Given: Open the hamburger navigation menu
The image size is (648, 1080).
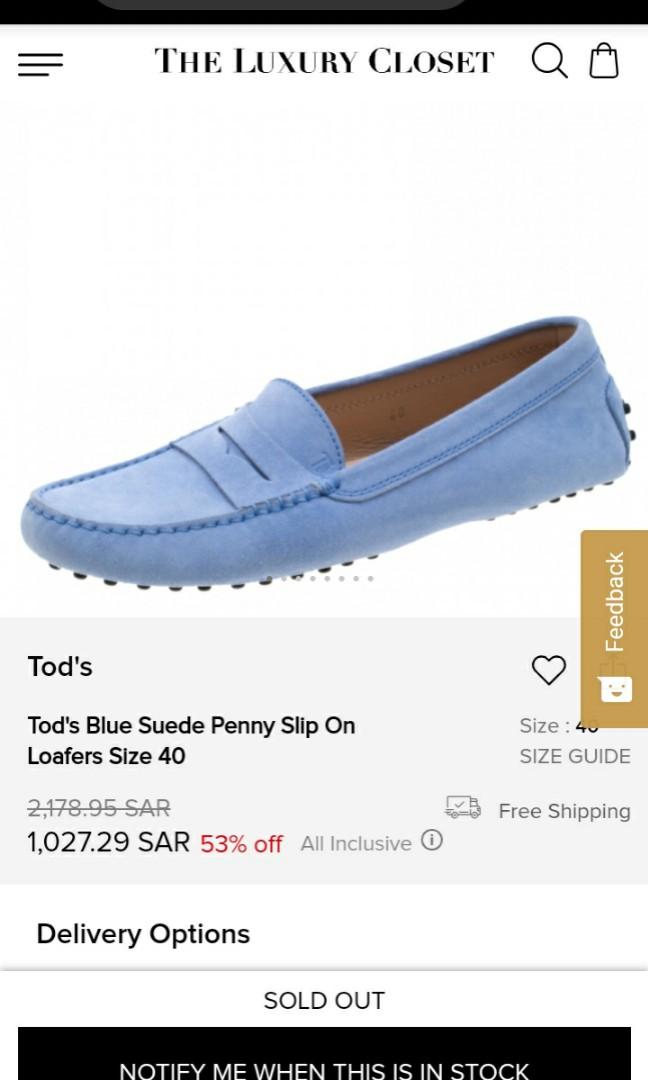Looking at the screenshot, I should [40, 66].
